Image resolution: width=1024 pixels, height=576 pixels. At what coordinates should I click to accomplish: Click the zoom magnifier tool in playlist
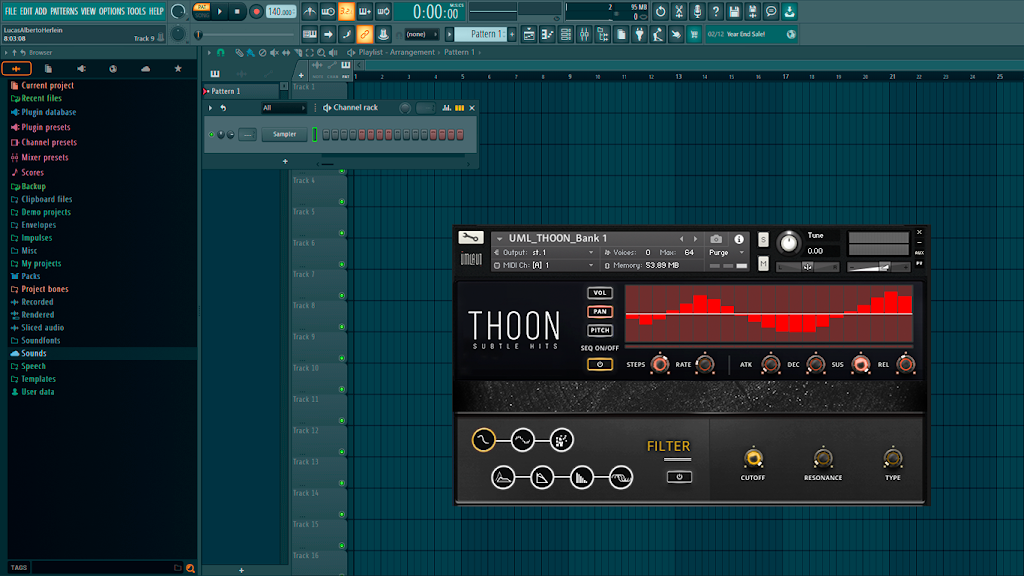321,53
